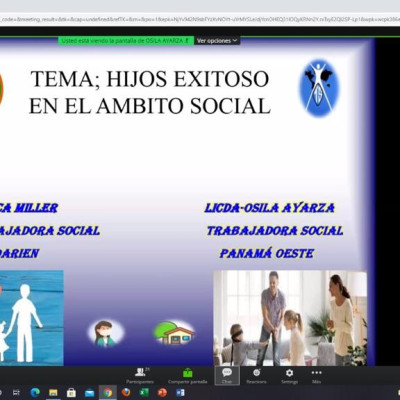400x400 pixels.
Task: Click the browser address bar URL
Action: [200, 19]
